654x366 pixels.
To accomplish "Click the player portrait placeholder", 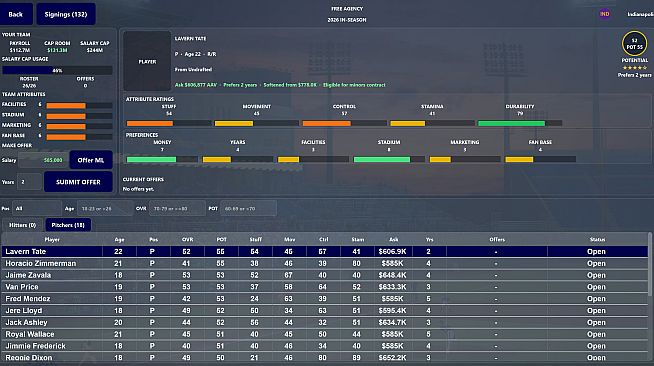I will (x=147, y=61).
